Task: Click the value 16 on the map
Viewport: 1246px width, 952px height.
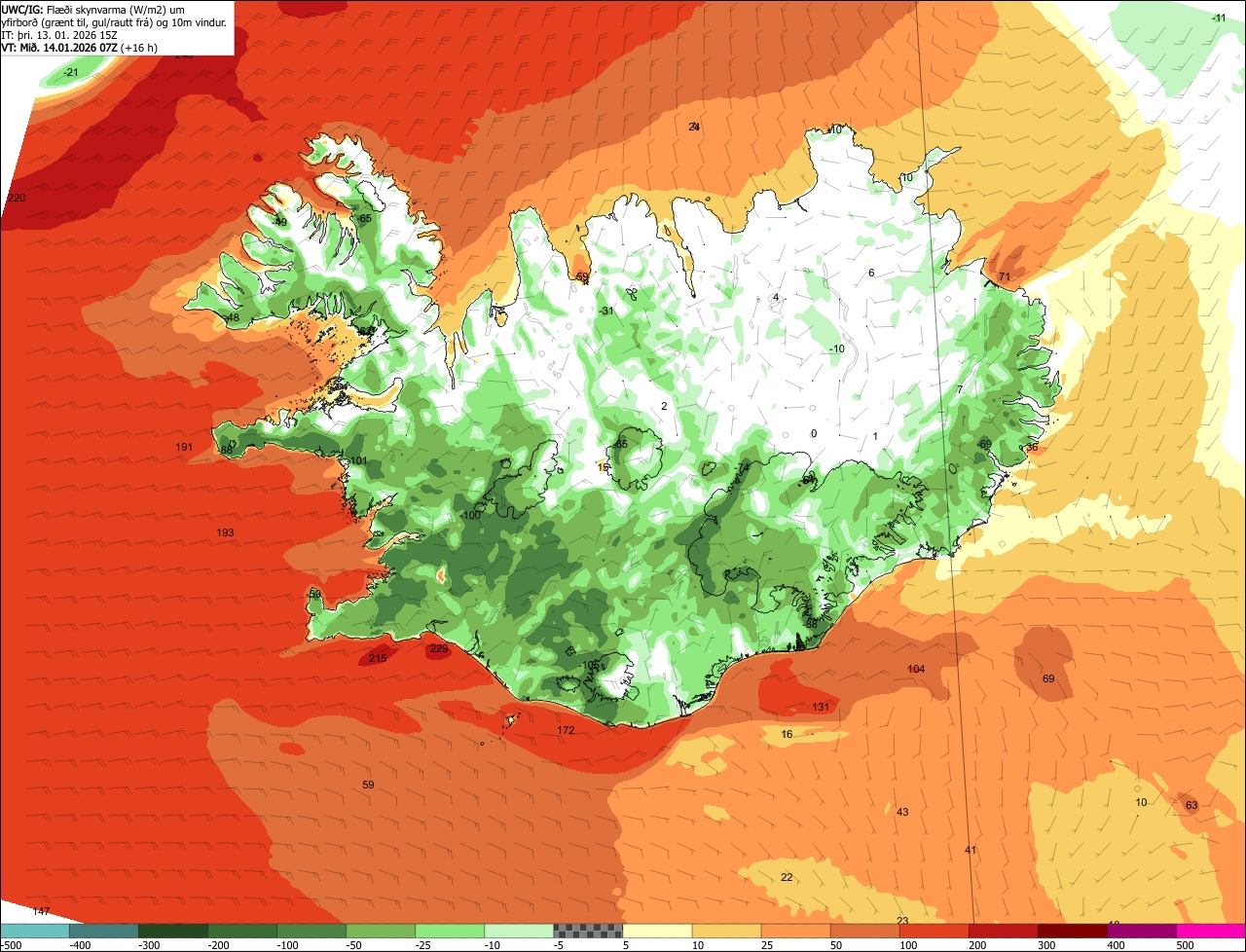Action: pos(787,735)
